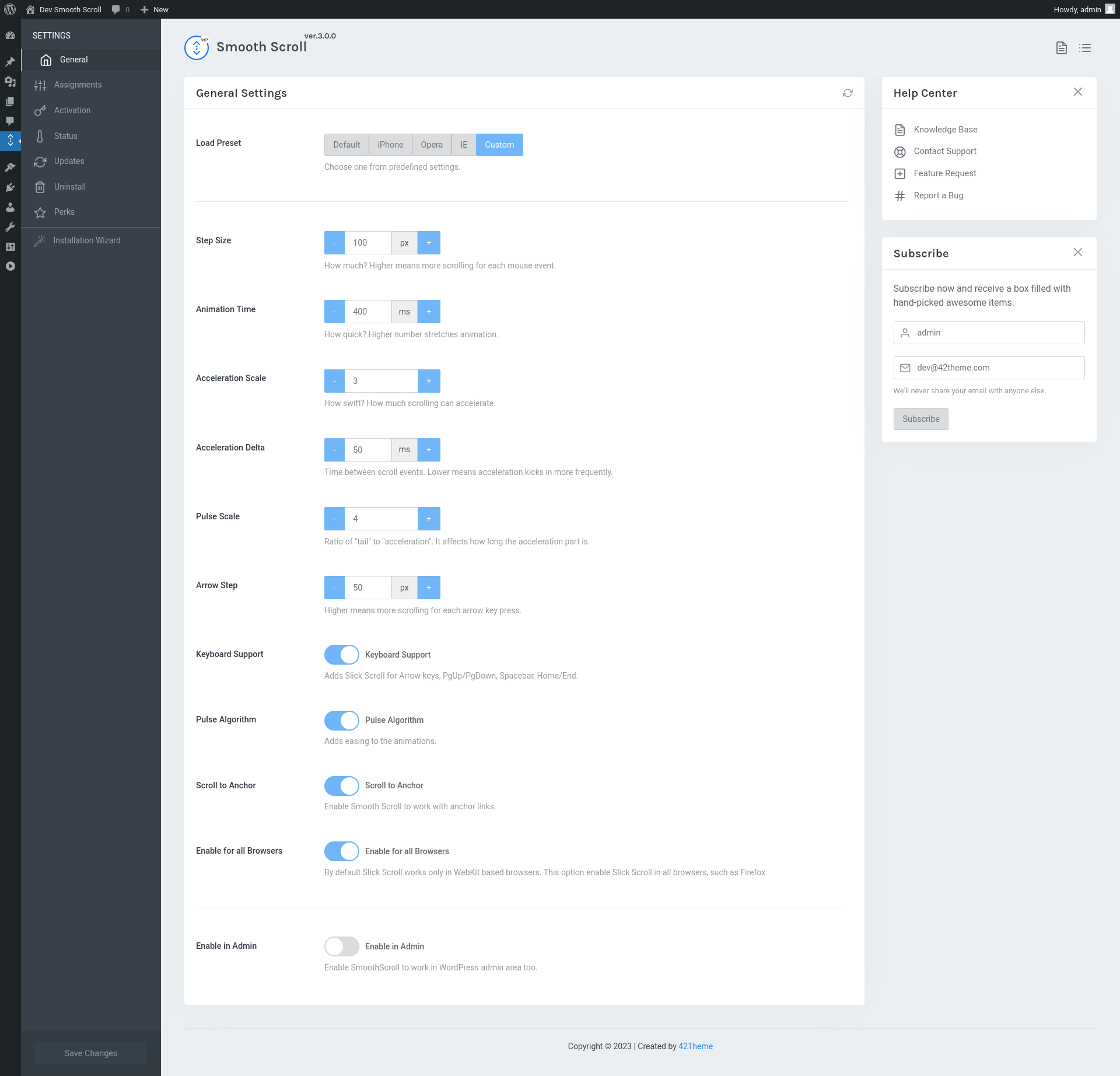Open the Activation key menu item
Screen dimensions: 1120x1076
[x=72, y=110]
